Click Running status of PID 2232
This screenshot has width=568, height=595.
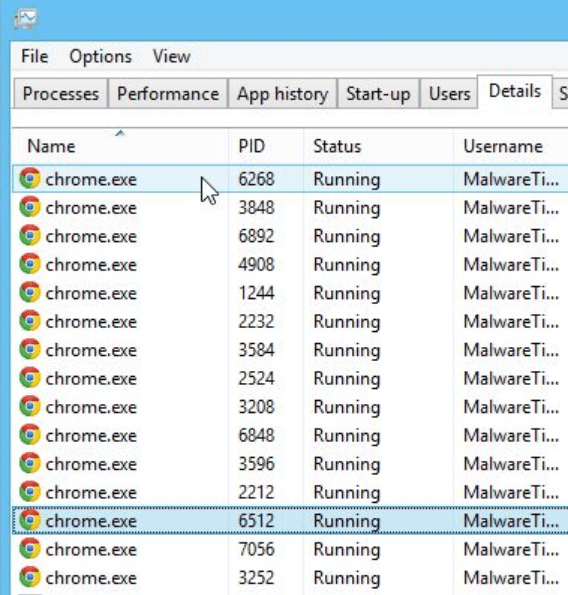(x=347, y=322)
